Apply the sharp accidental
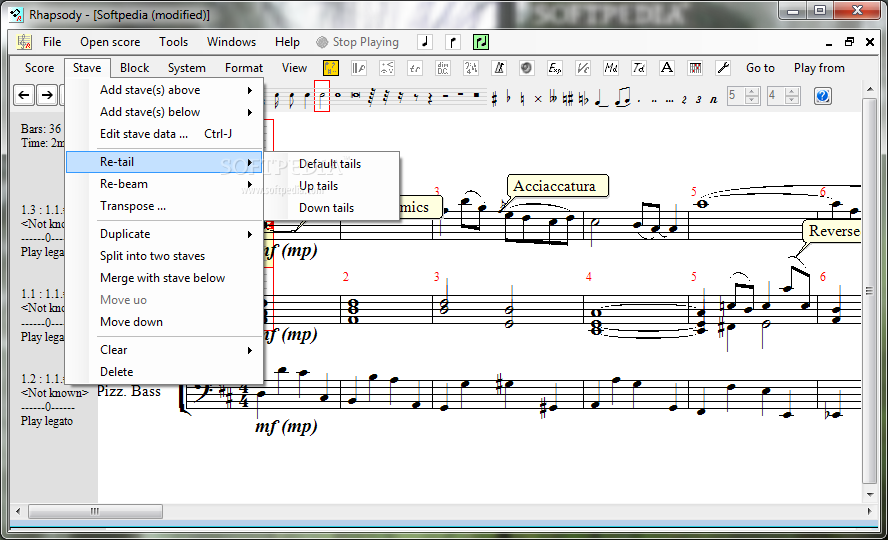Screen dimensions: 888x540 pyautogui.click(x=494, y=98)
